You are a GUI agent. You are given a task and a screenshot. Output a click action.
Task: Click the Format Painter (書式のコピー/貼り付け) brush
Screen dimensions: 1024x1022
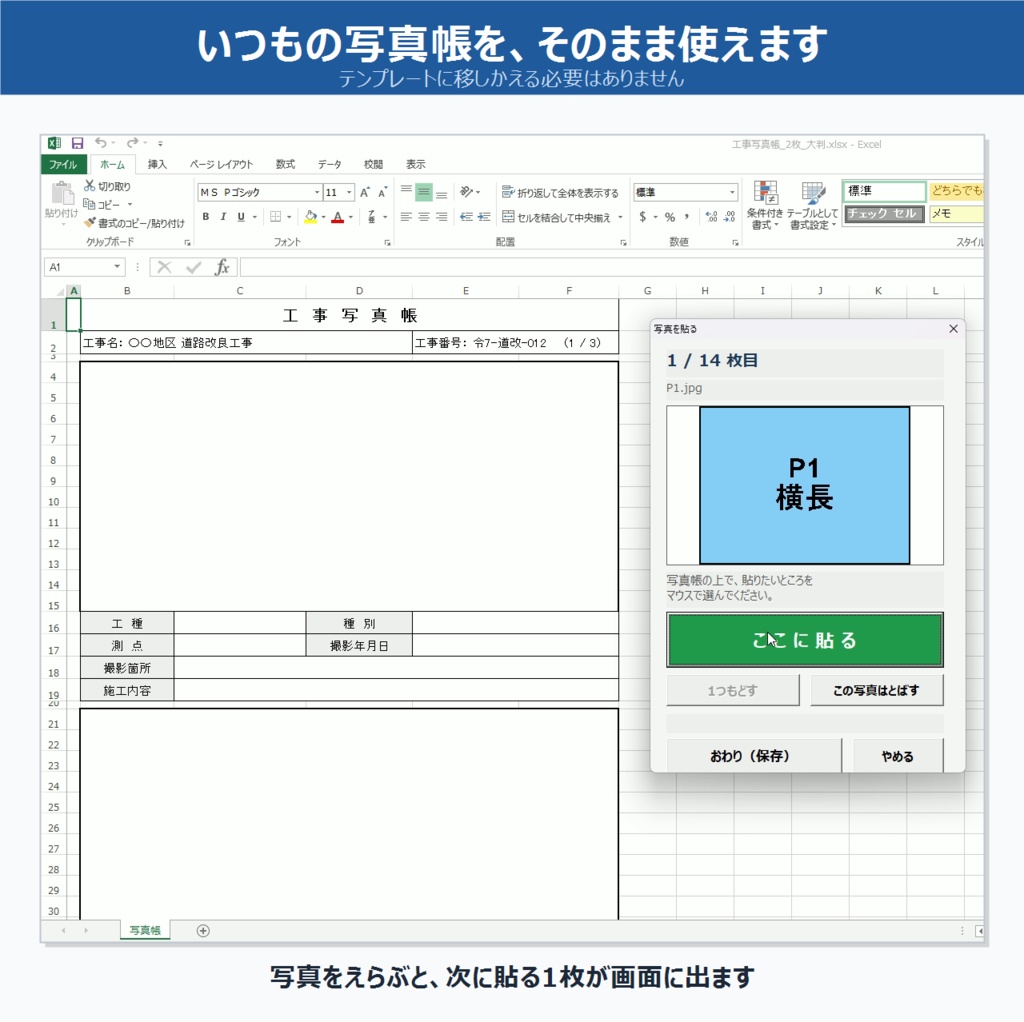click(89, 223)
